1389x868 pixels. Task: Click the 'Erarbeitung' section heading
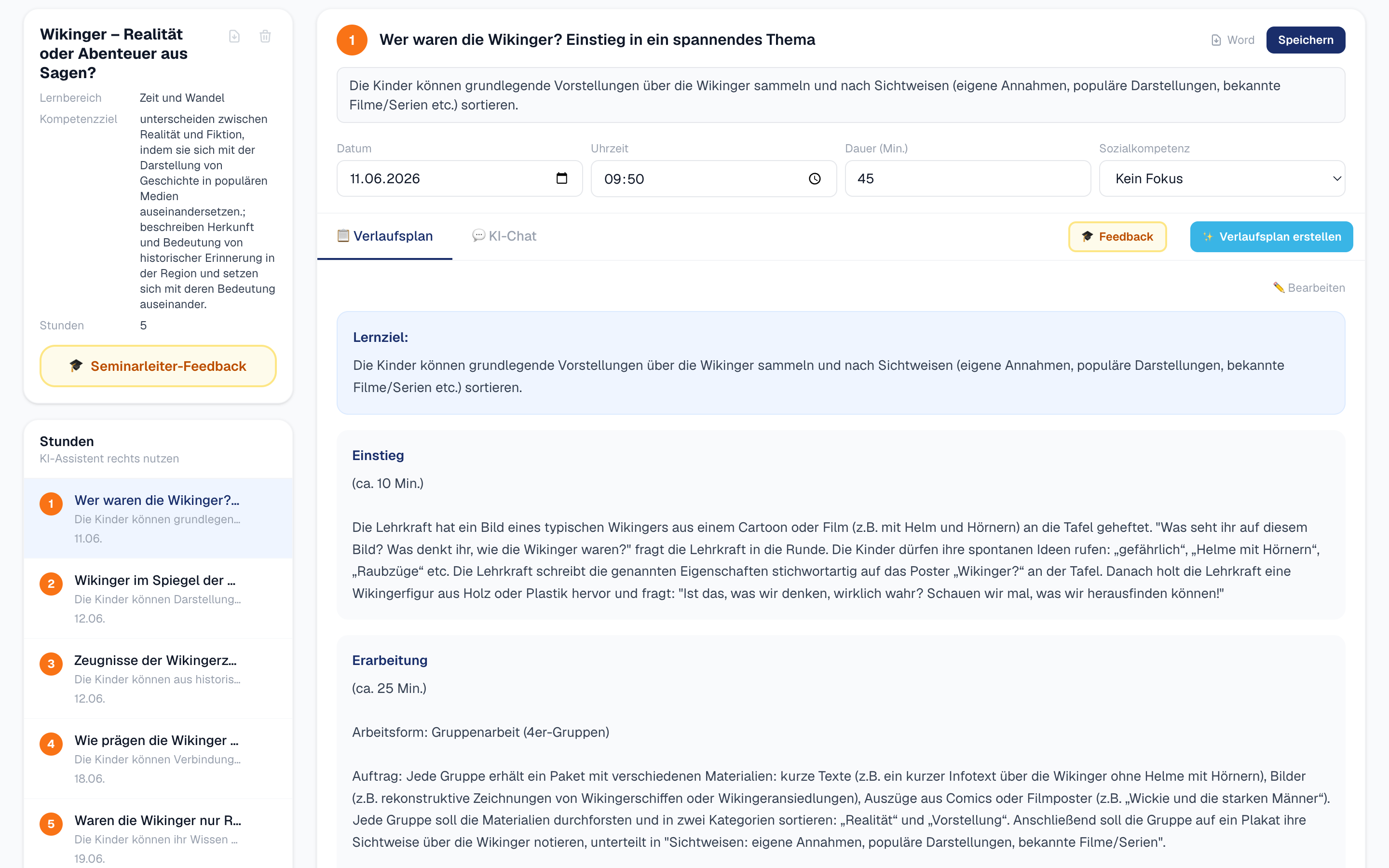390,660
